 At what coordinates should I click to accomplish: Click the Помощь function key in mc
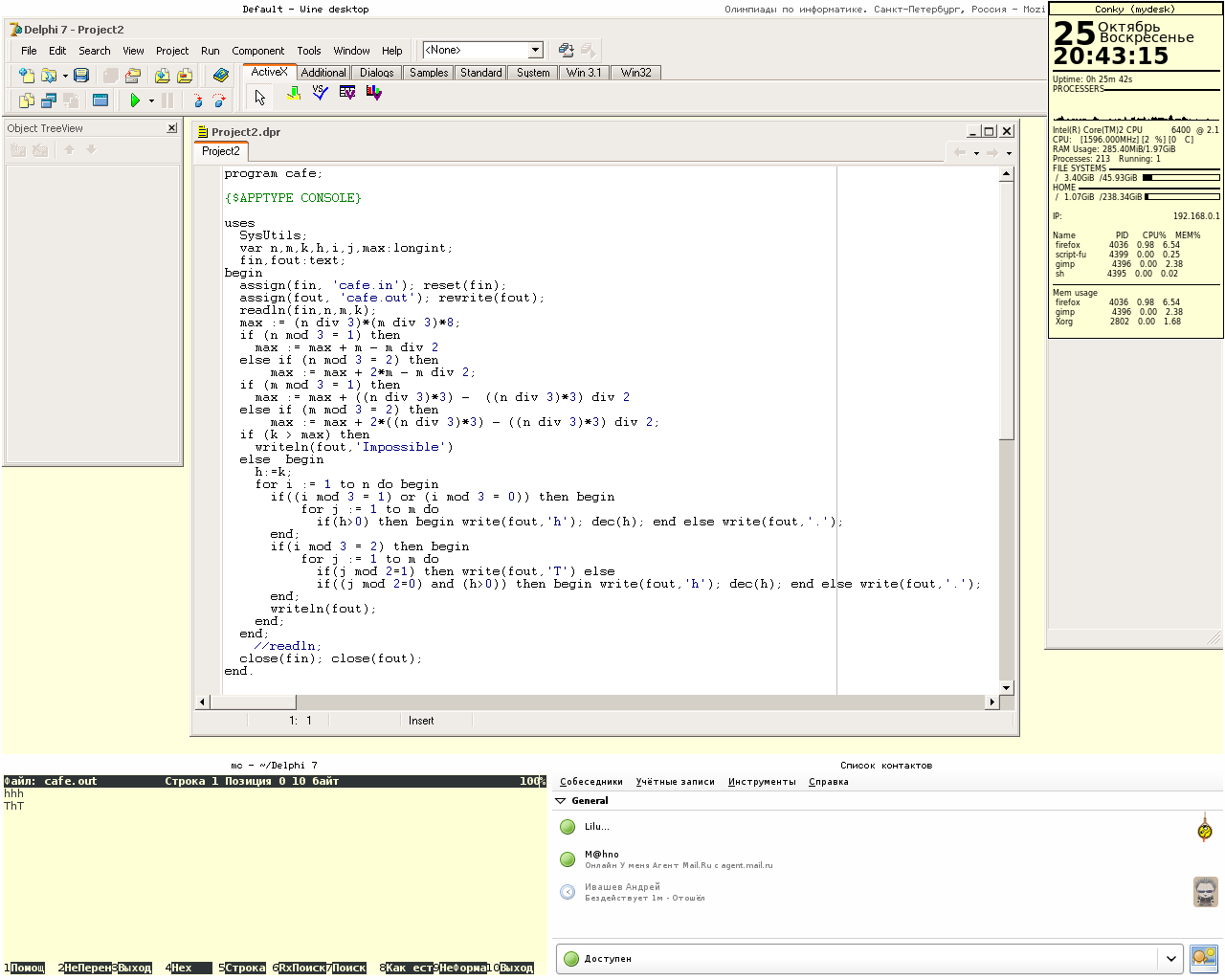pyautogui.click(x=28, y=968)
